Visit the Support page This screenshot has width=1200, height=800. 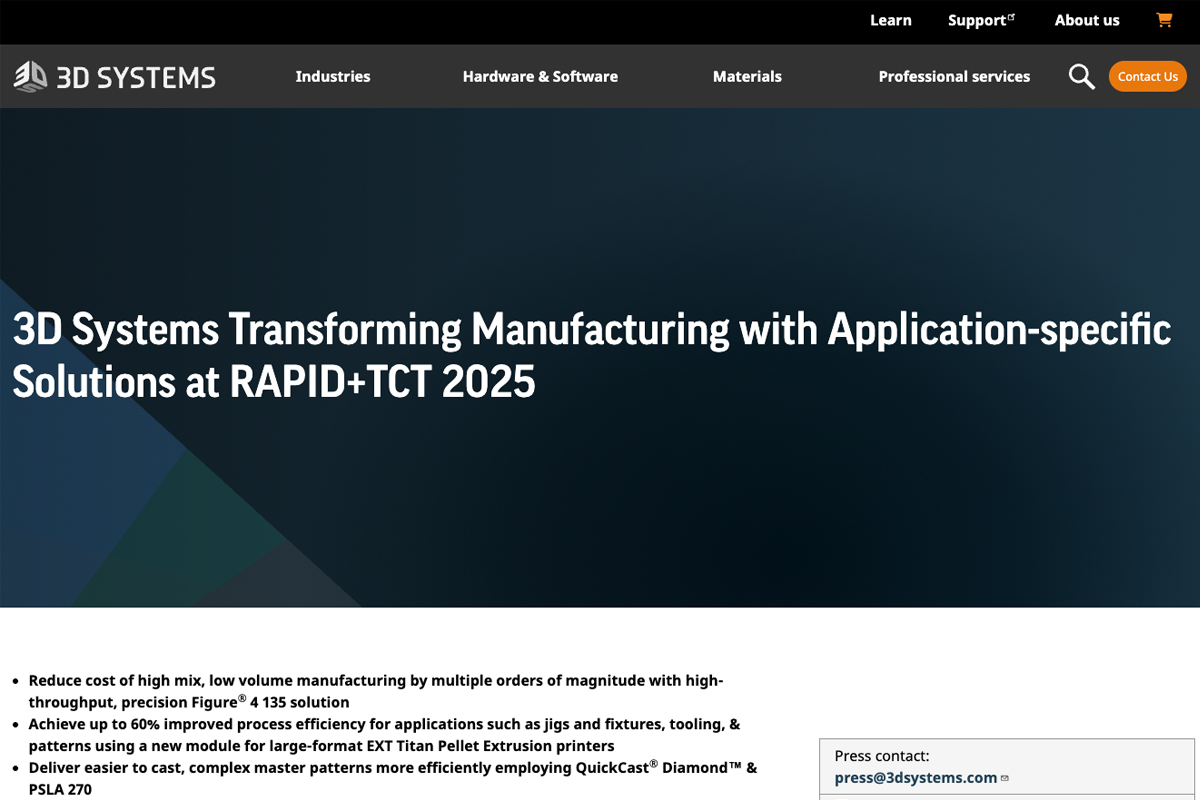point(981,20)
